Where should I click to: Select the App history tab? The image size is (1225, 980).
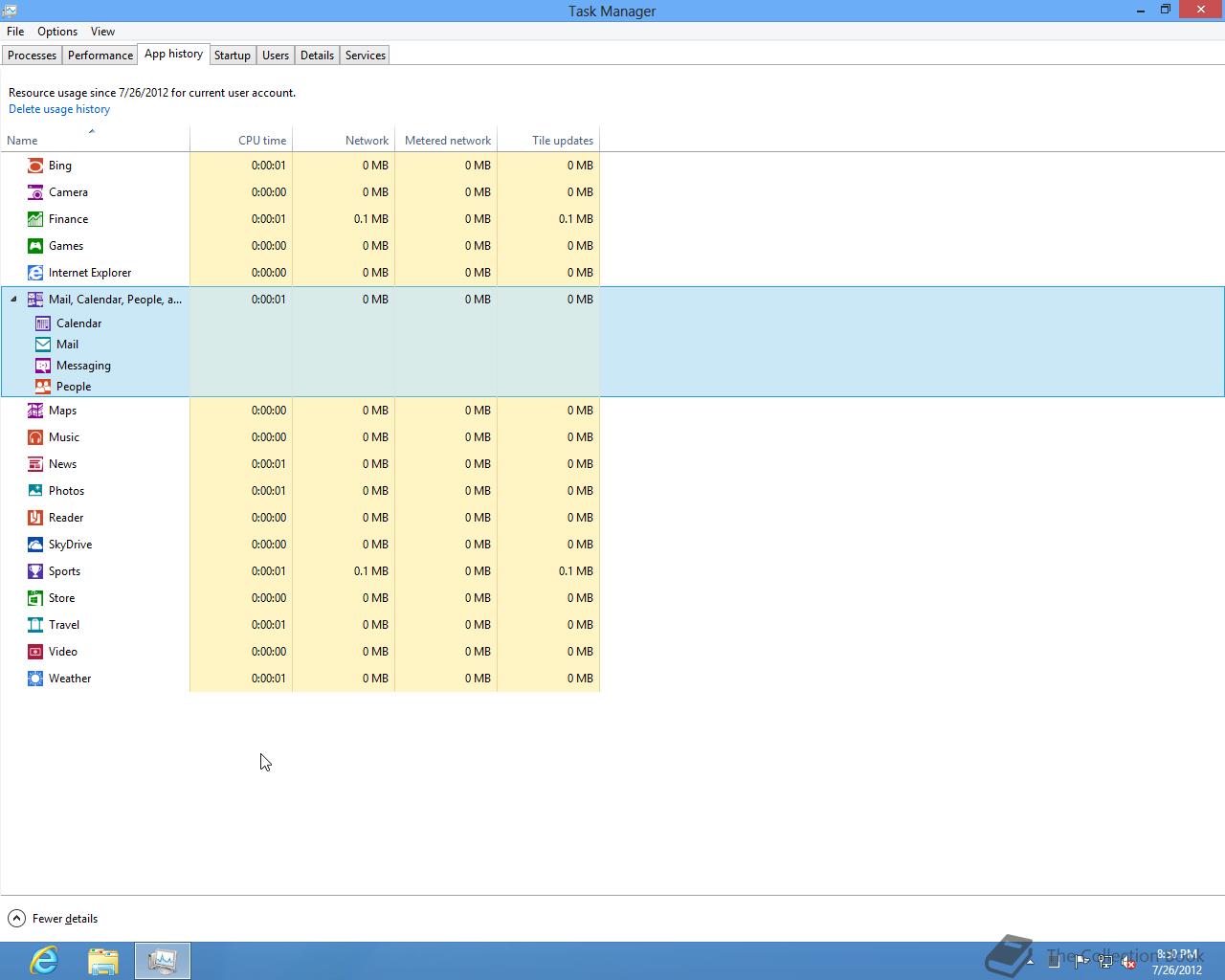pyautogui.click(x=173, y=55)
